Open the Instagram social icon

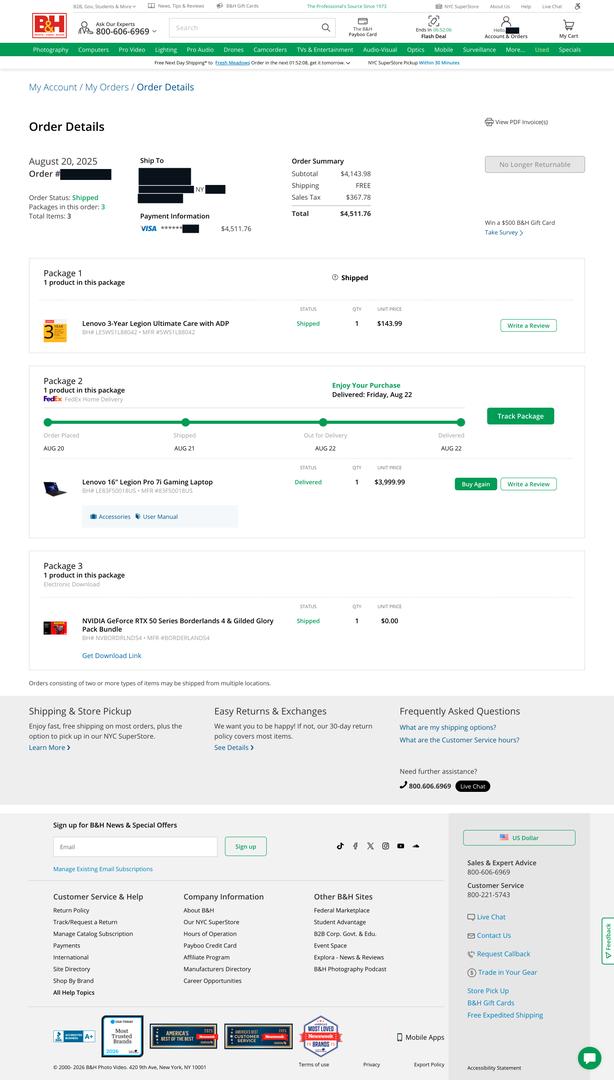(x=385, y=846)
